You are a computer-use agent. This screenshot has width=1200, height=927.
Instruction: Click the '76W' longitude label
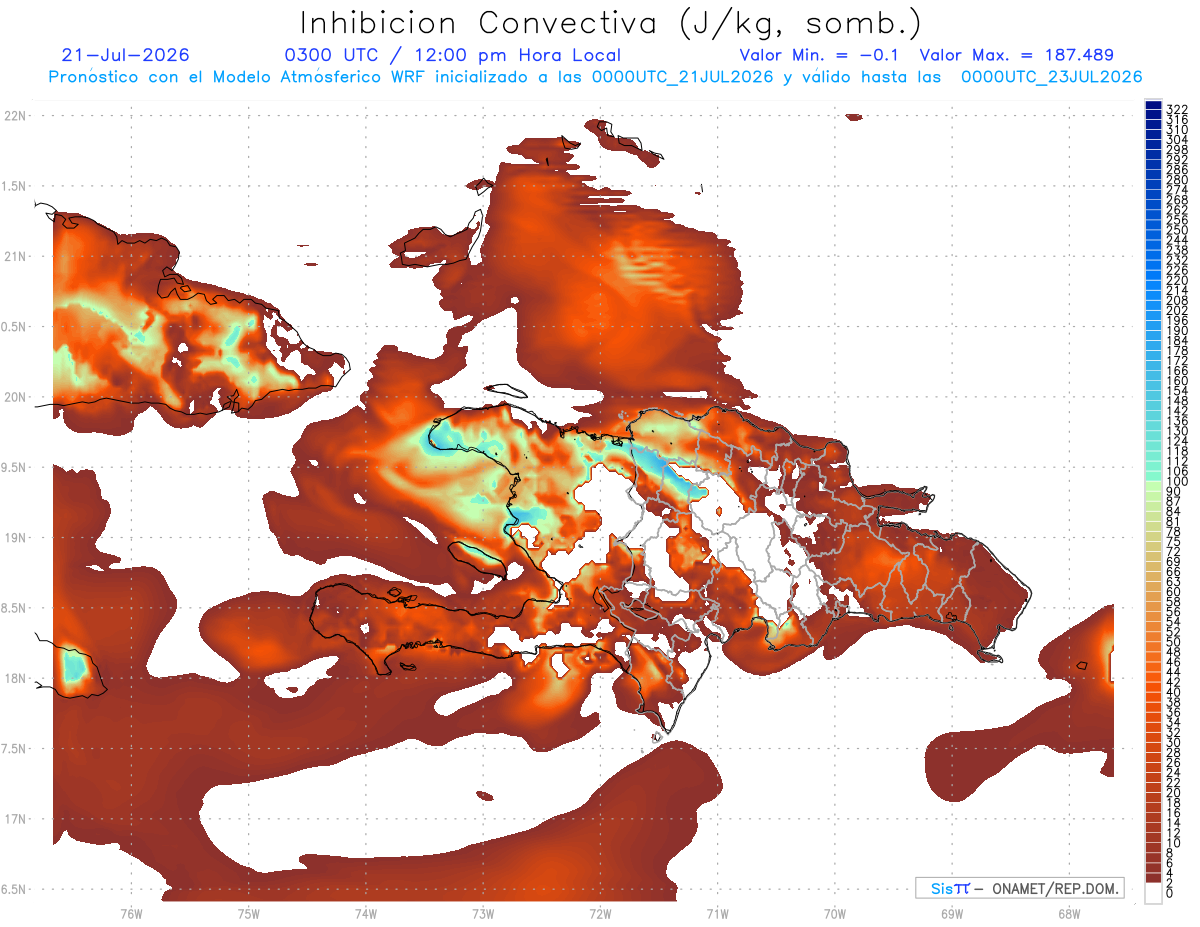pyautogui.click(x=131, y=913)
